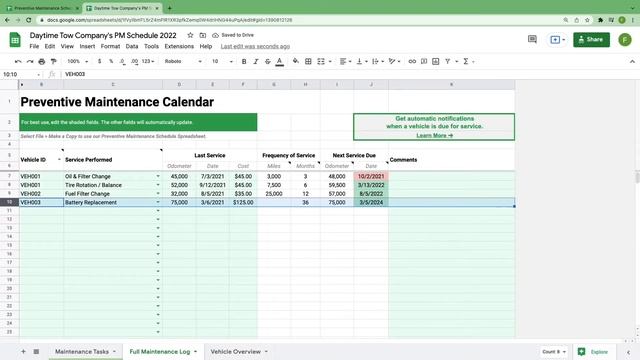Open the Extensions menu
The width and height of the screenshot is (640, 360).
click(x=179, y=47)
